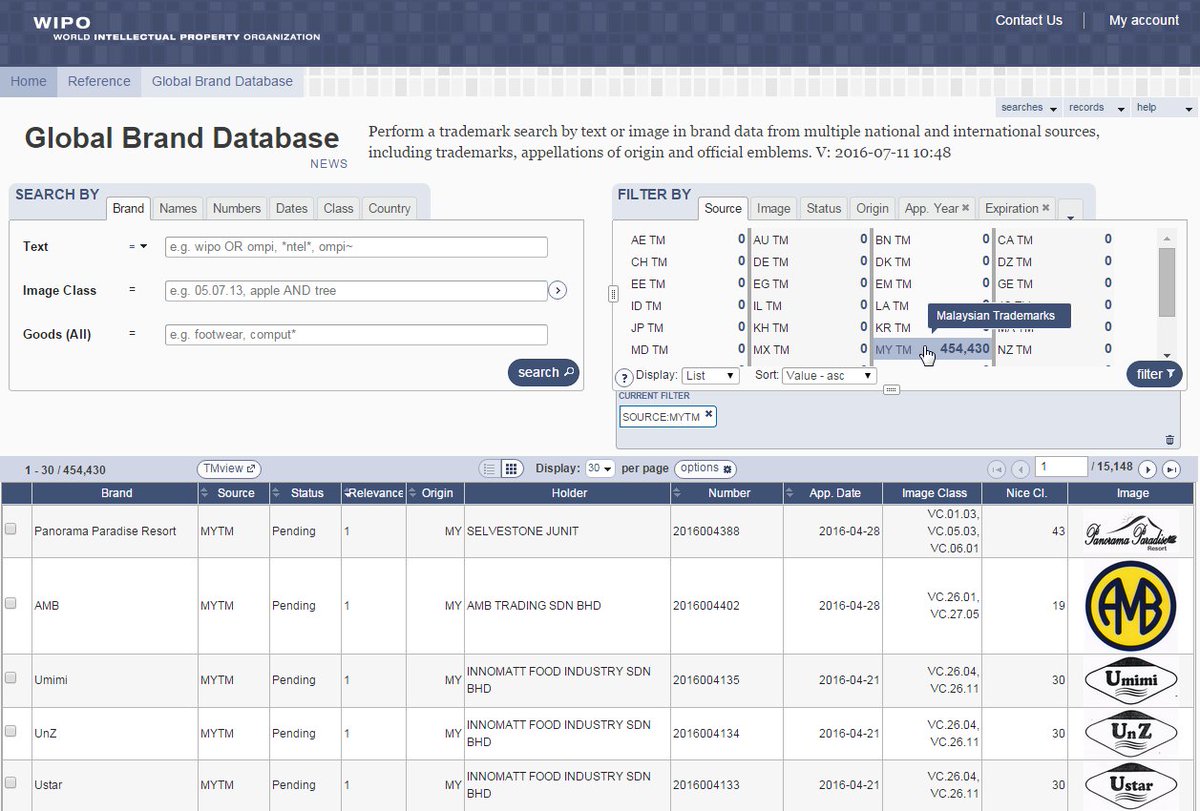Image resolution: width=1200 pixels, height=811 pixels.
Task: Expand the searches menu
Action: 1029,107
